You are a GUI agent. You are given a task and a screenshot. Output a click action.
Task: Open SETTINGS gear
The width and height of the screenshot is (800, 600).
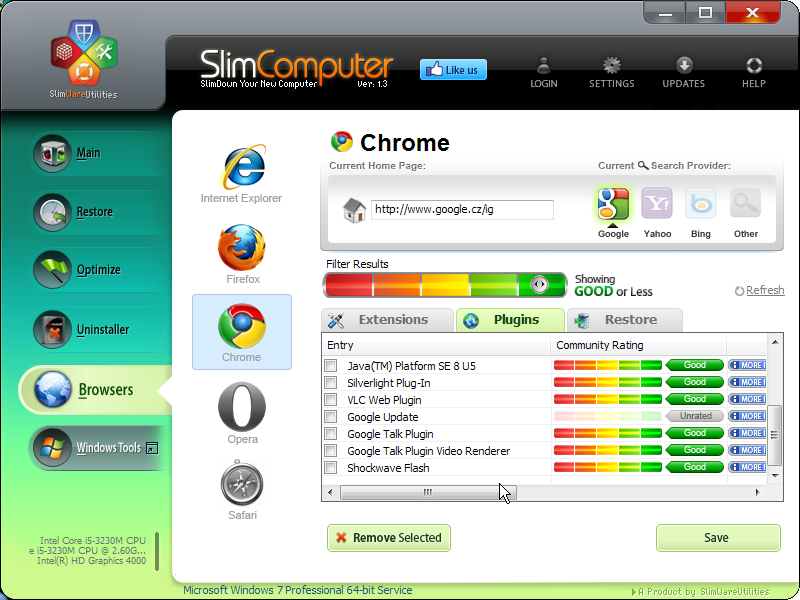pyautogui.click(x=612, y=72)
